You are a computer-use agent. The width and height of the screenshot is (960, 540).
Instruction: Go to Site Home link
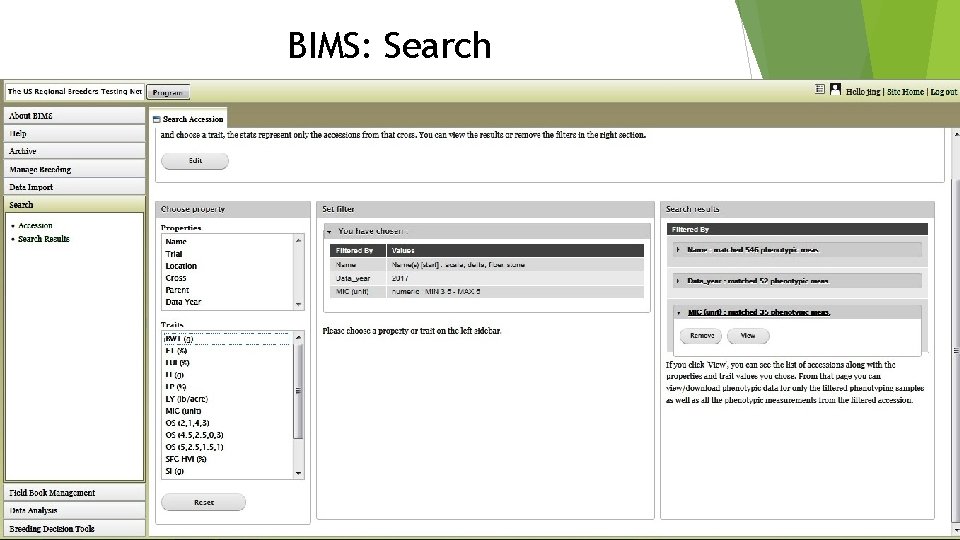point(905,92)
